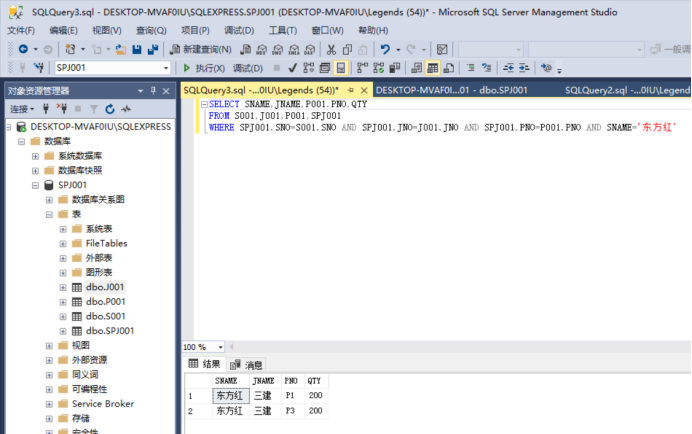Open the 100 % zoom dropdown
This screenshot has height=434, width=692.
coord(220,347)
